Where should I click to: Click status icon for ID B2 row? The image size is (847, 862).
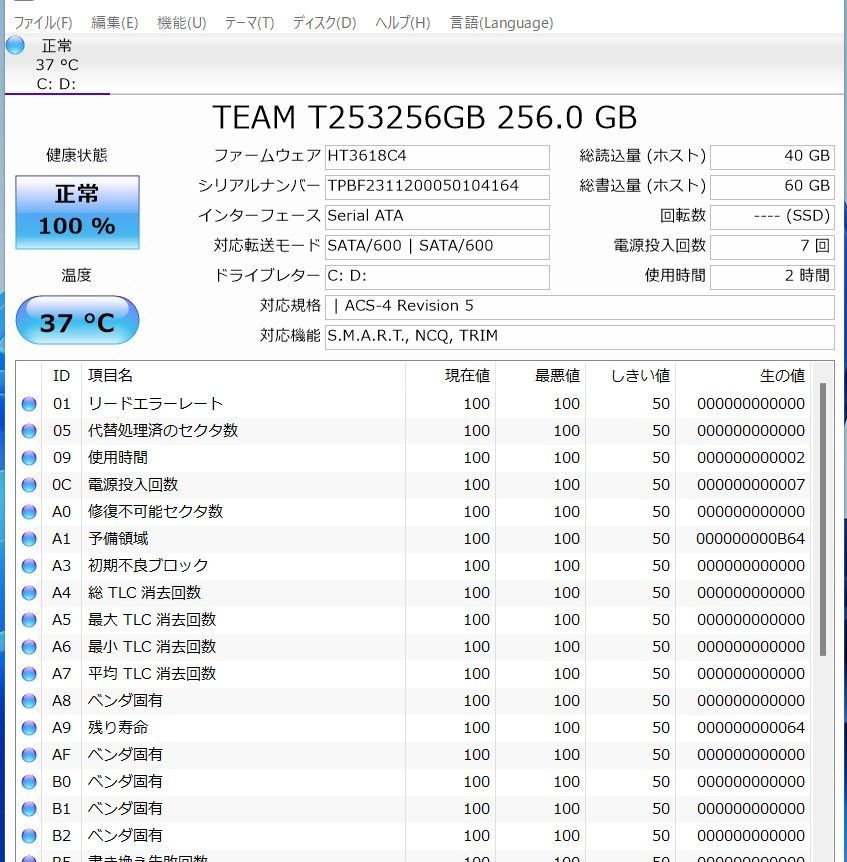(x=29, y=836)
